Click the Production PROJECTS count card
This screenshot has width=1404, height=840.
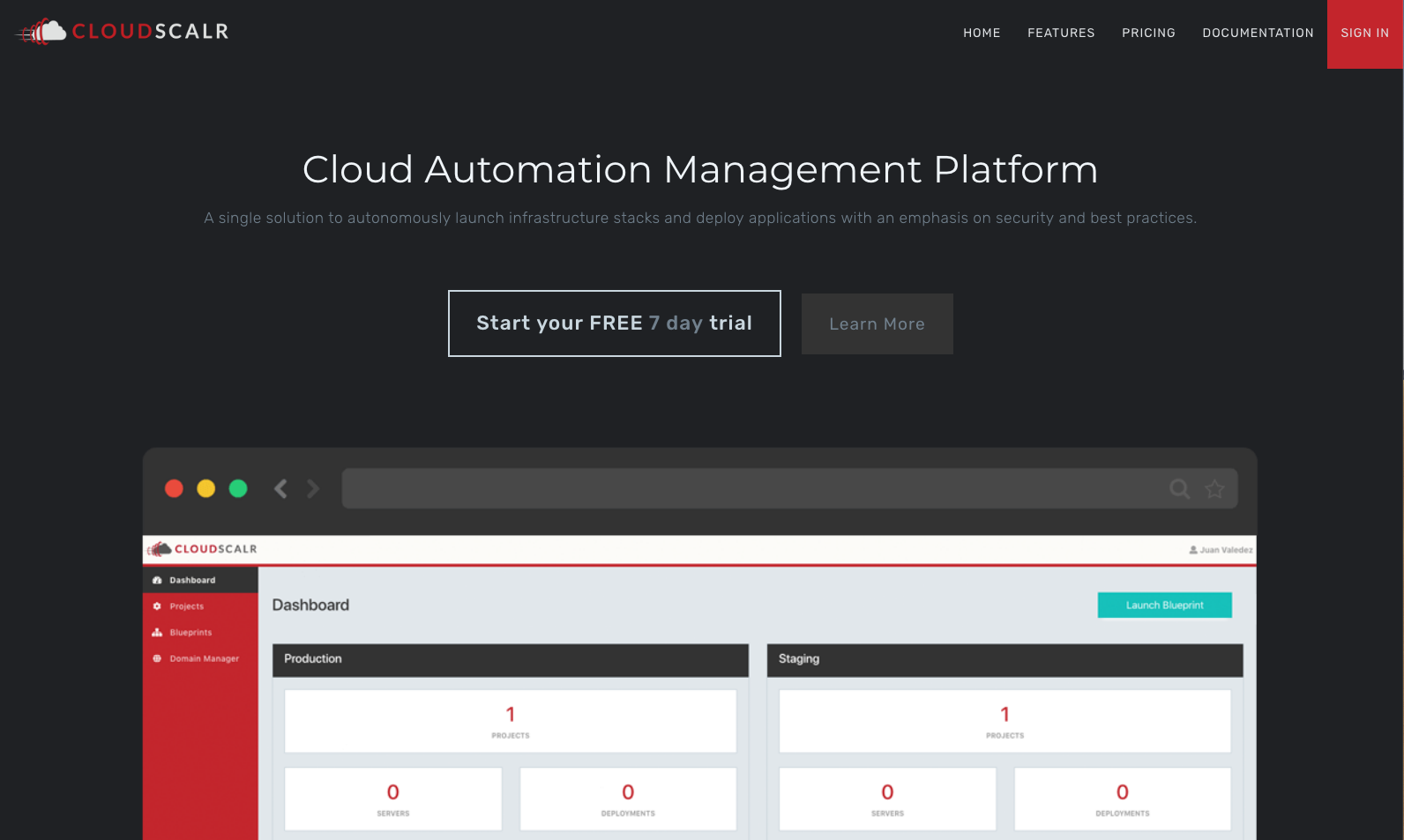coord(511,721)
